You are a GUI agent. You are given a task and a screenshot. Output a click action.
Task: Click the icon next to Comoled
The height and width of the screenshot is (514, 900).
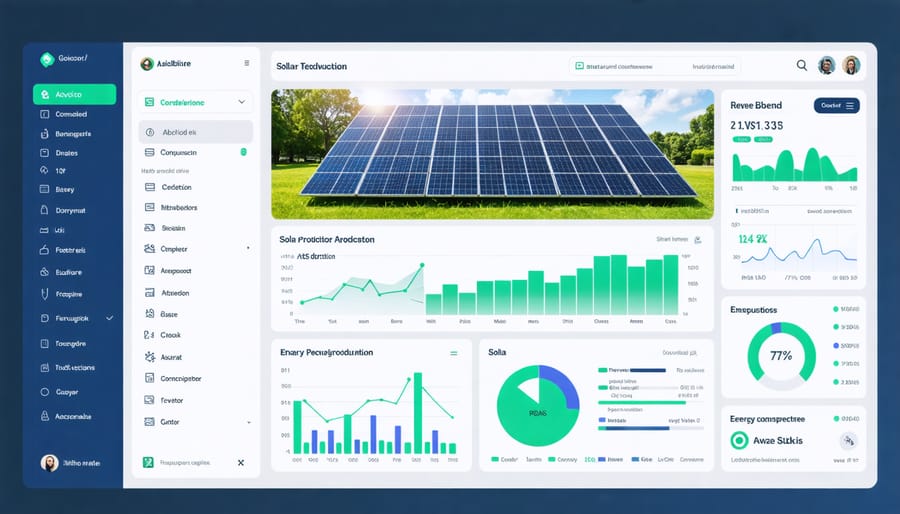tap(44, 114)
